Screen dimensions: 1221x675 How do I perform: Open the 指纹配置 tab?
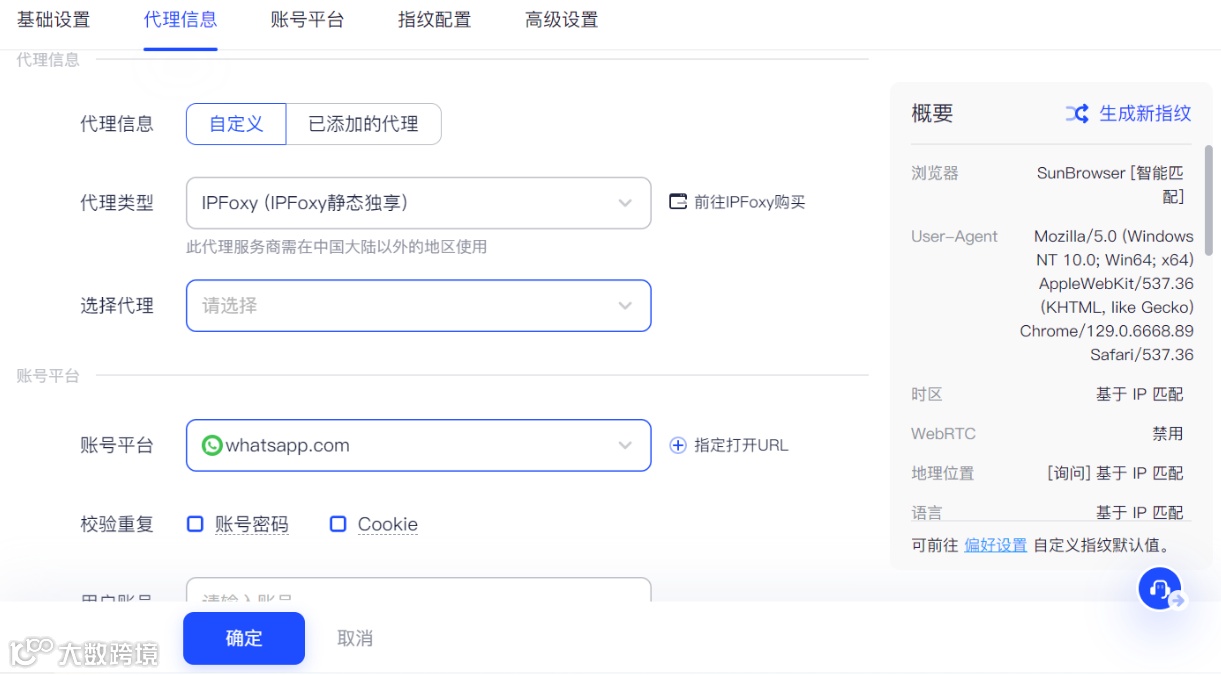click(x=434, y=20)
